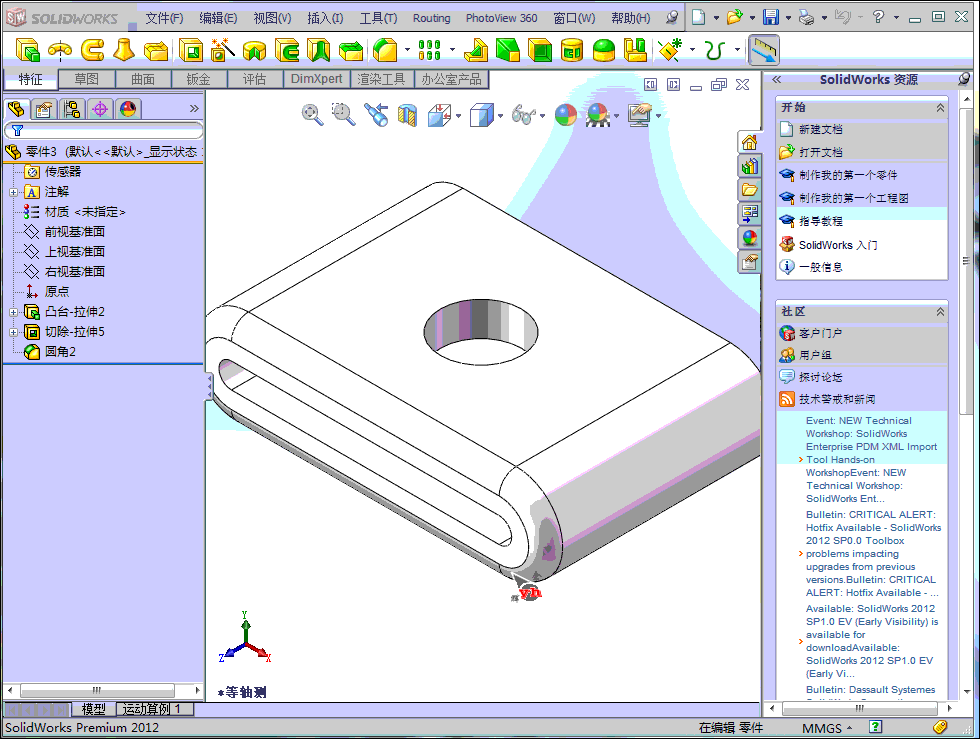Screen dimensions: 980x739
Task: Open the unit system MMGS dropdown
Action: 826,728
